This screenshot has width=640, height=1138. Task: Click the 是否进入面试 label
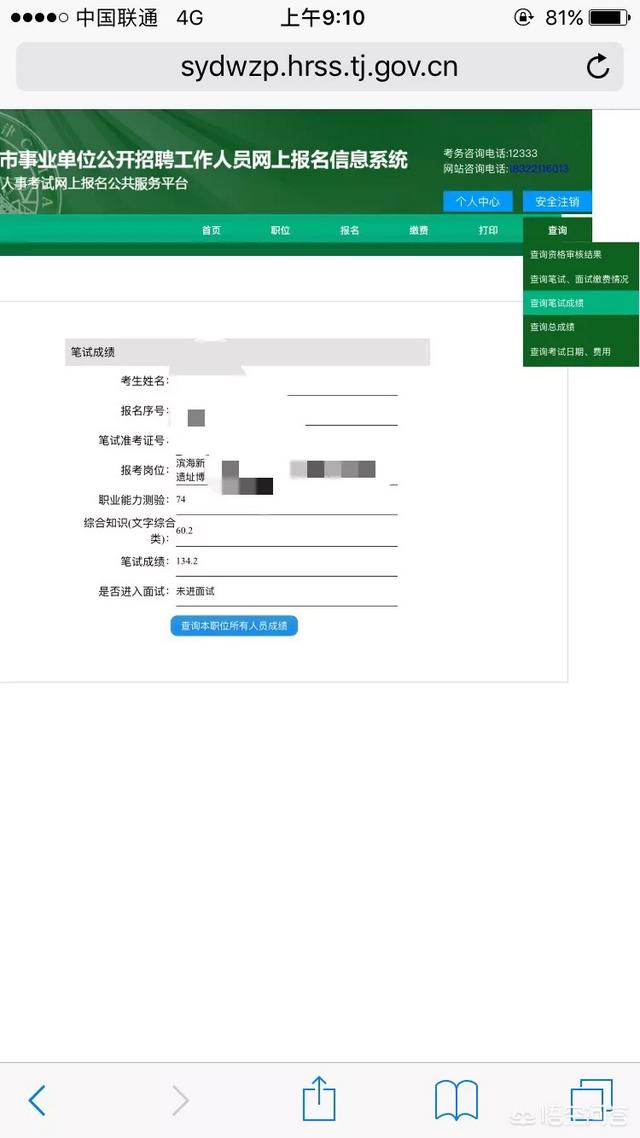134,591
